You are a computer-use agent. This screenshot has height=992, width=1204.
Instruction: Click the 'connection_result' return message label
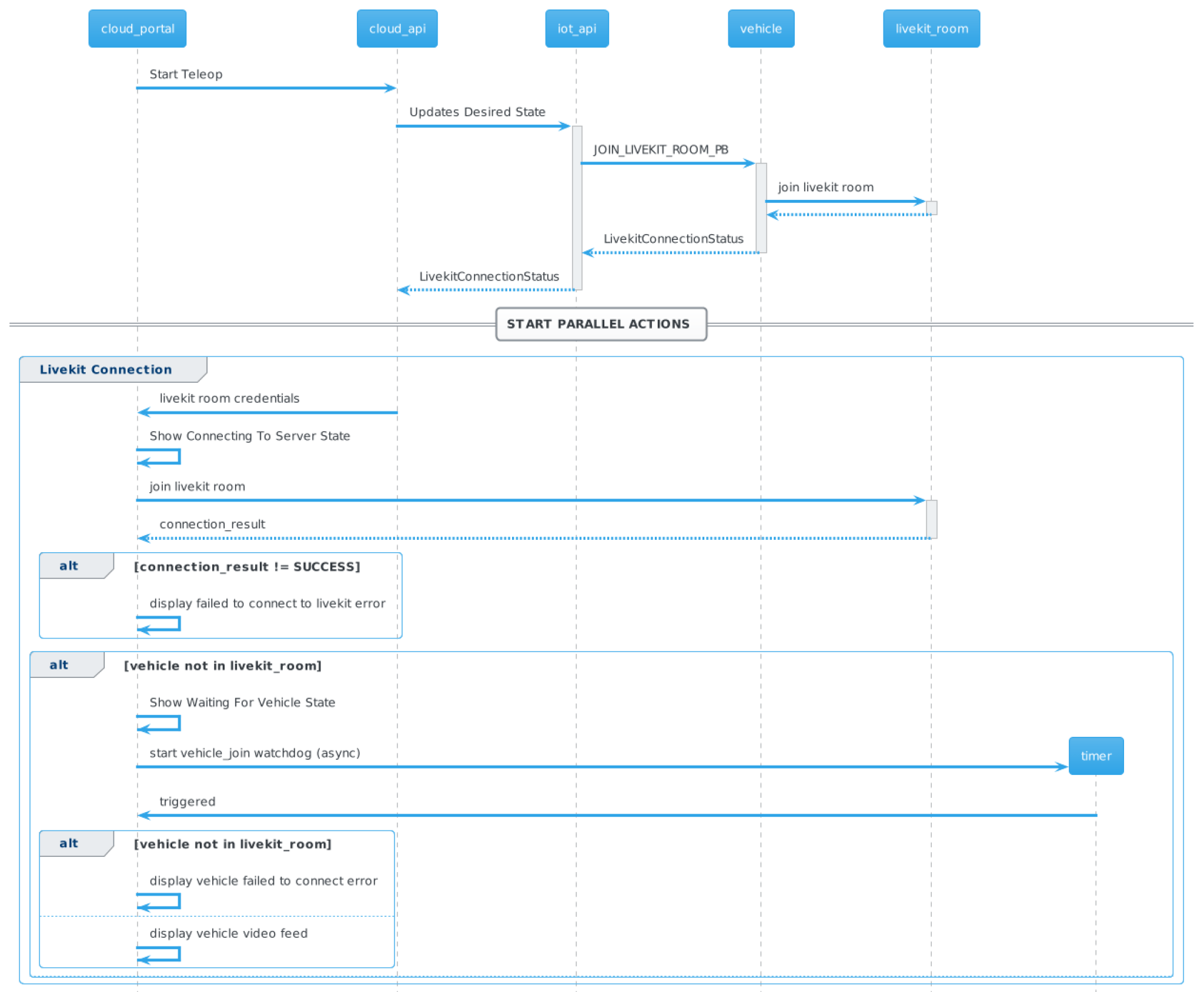click(x=212, y=524)
